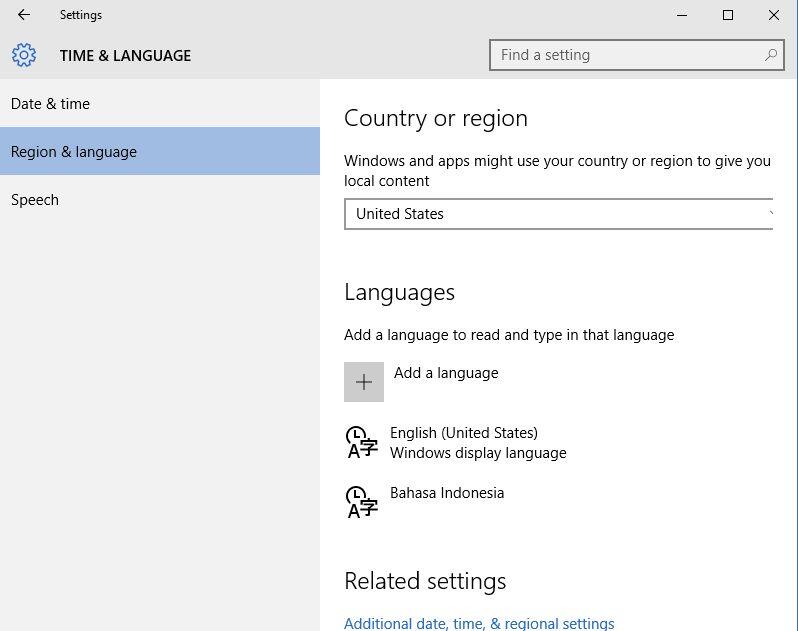The height and width of the screenshot is (631, 798).
Task: Close the Settings window
Action: pyautogui.click(x=774, y=15)
